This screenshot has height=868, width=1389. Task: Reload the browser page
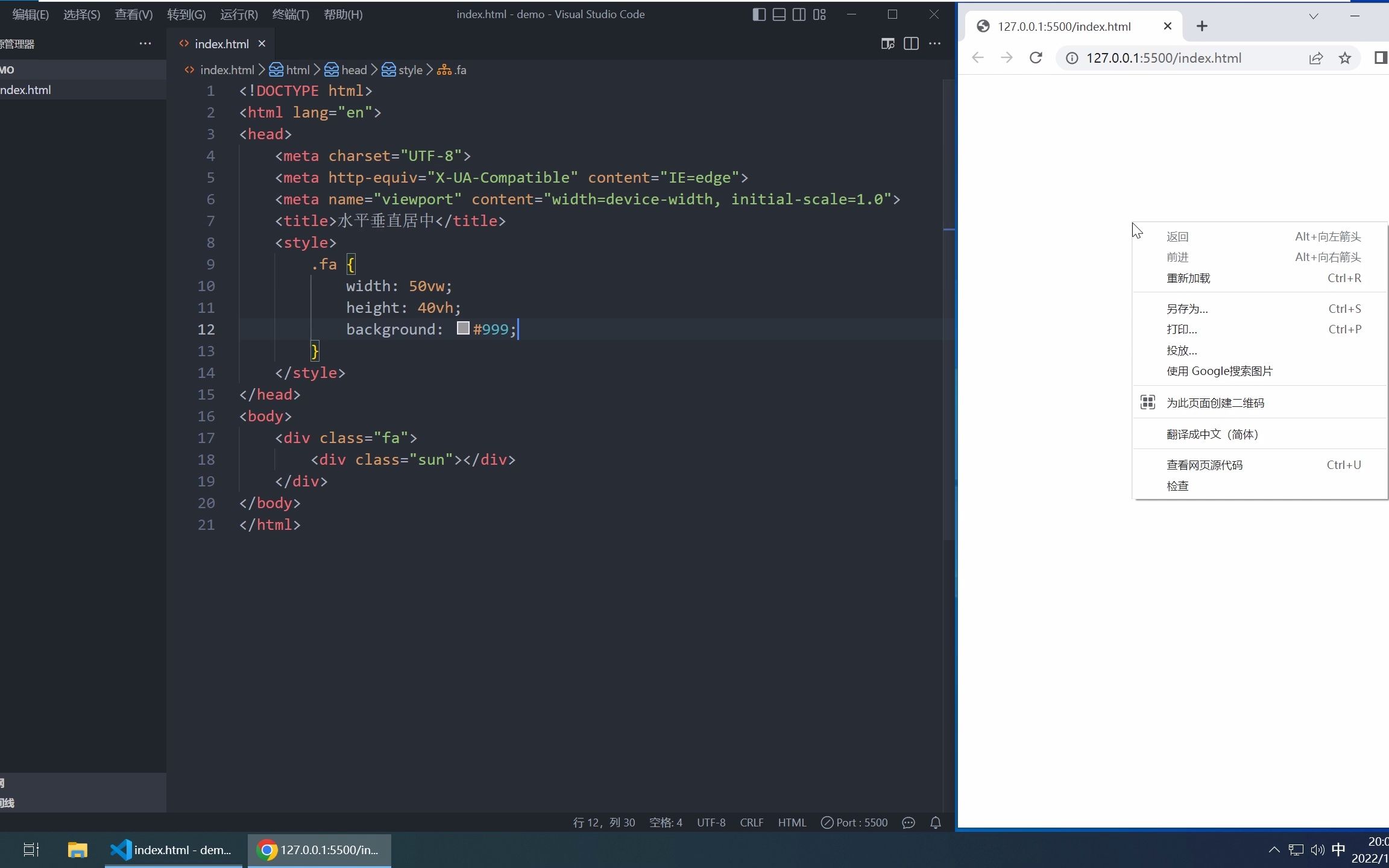(x=1036, y=58)
